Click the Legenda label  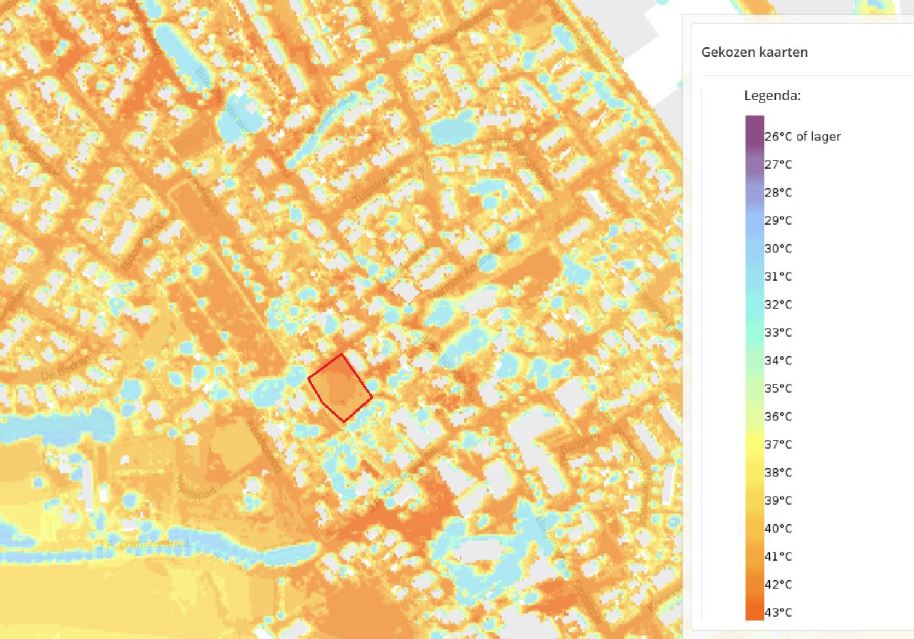coord(772,96)
